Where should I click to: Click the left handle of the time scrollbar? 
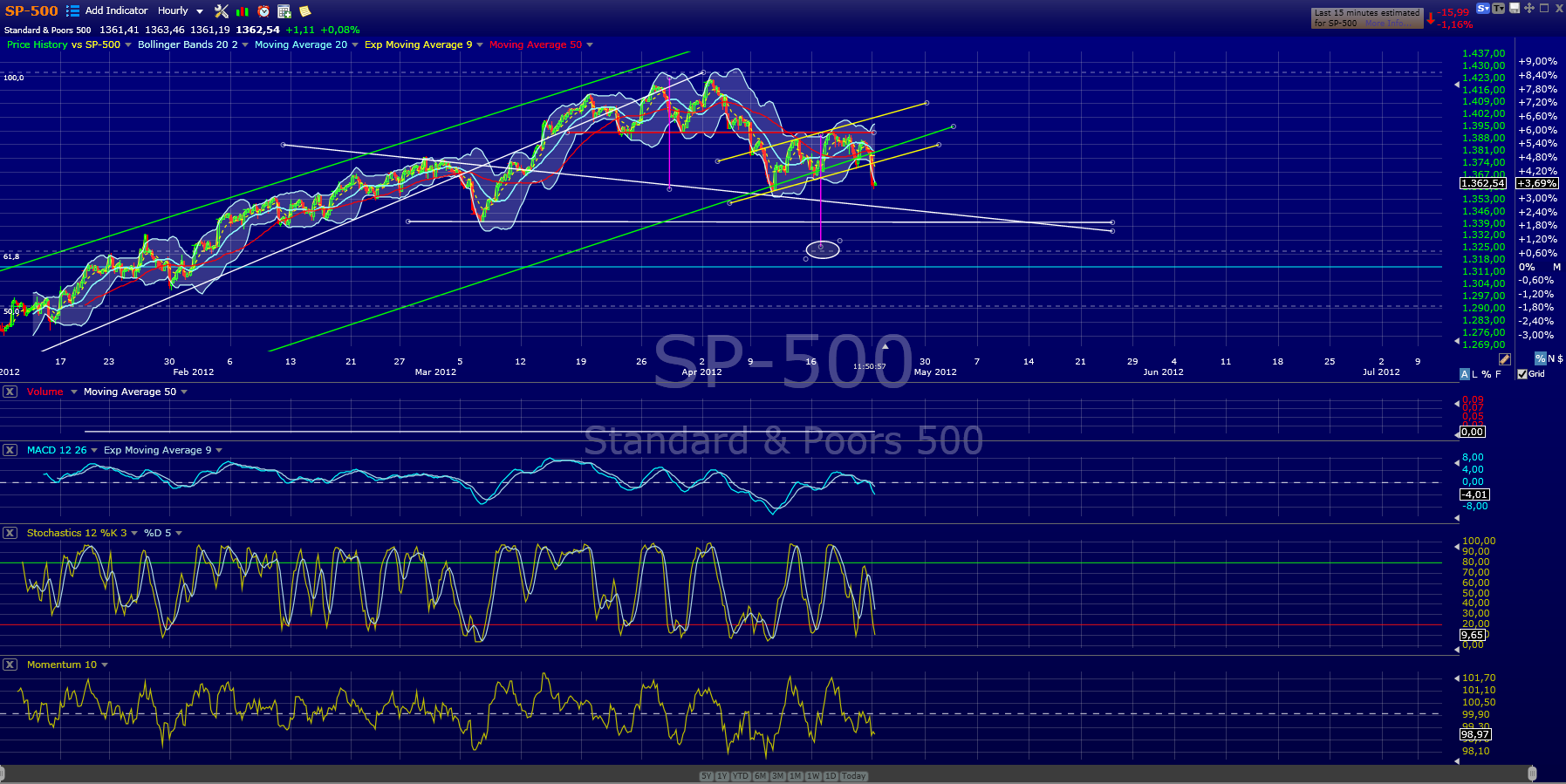(3, 774)
